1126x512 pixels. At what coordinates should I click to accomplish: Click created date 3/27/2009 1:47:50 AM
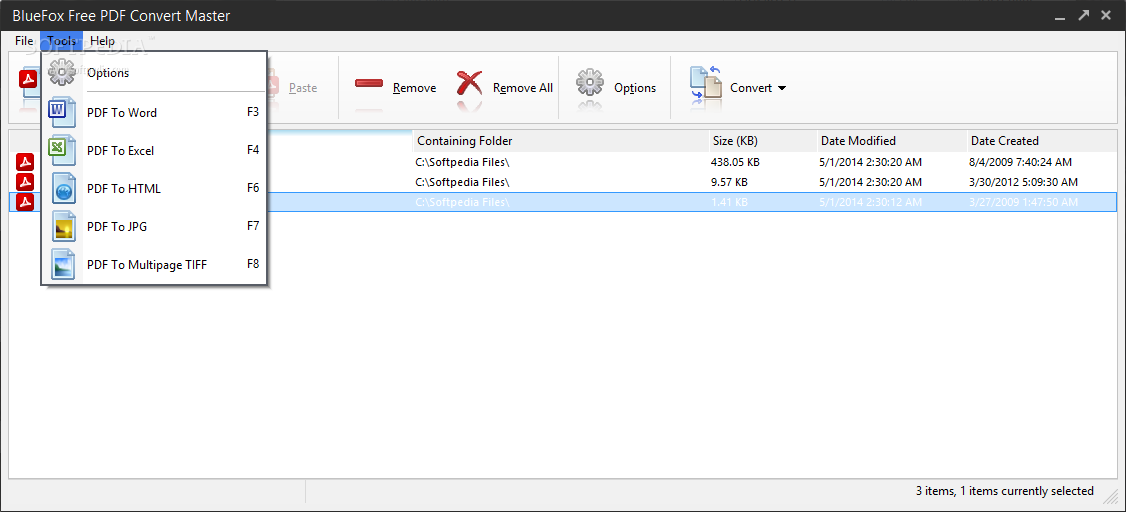coord(1023,202)
